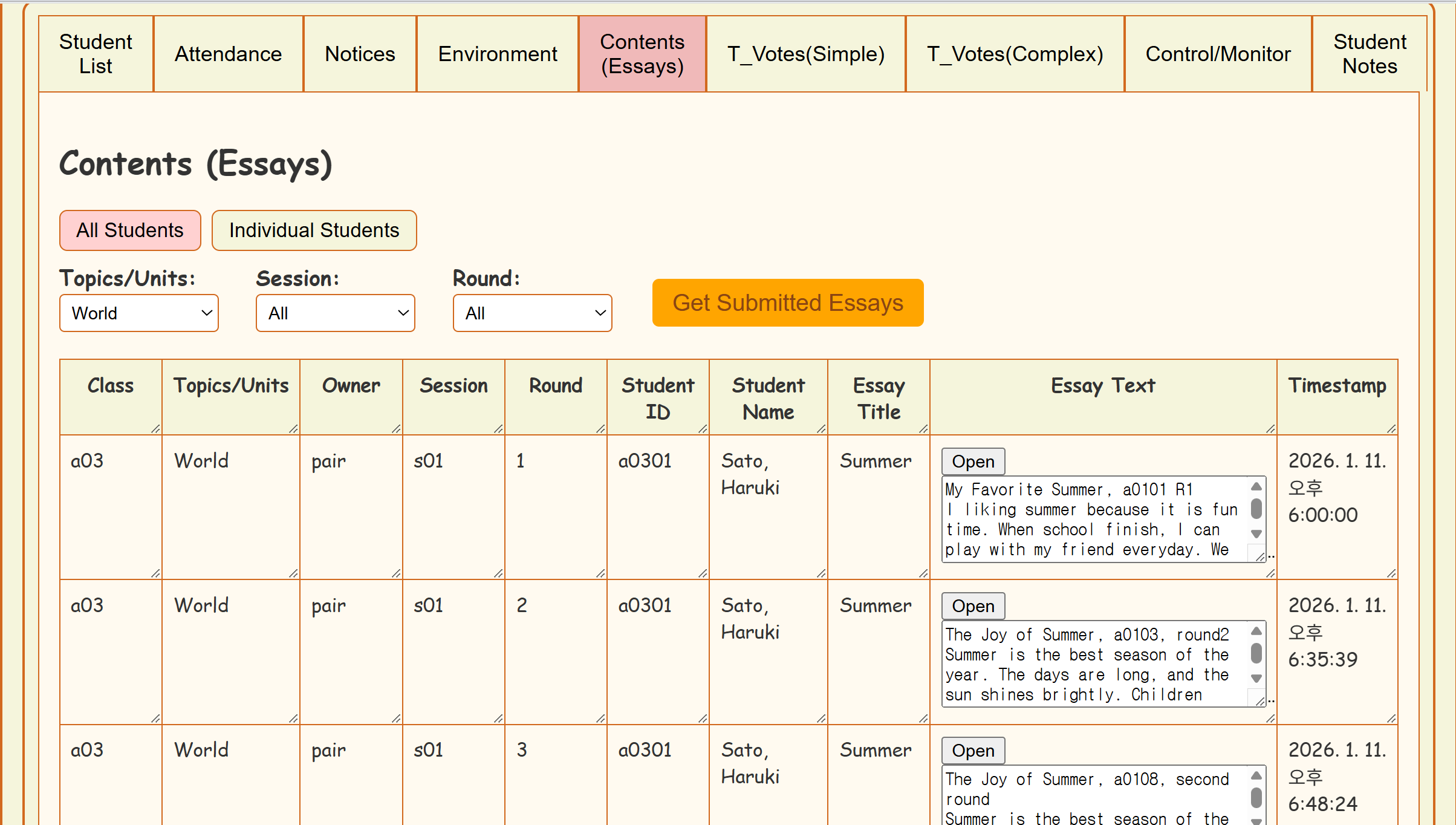This screenshot has width=1456, height=825.
Task: Click scrollbar thumb in second essay textarea
Action: click(x=1256, y=653)
